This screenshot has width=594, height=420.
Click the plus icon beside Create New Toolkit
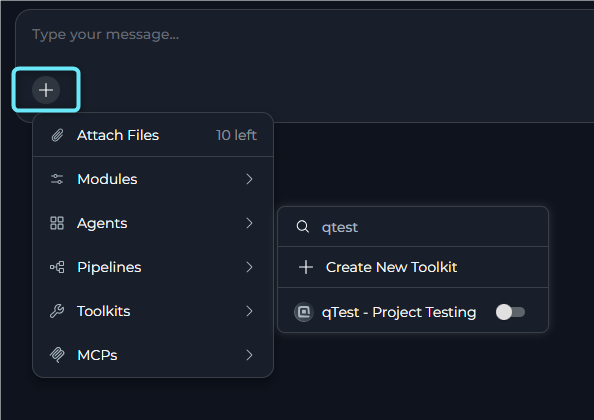(306, 267)
